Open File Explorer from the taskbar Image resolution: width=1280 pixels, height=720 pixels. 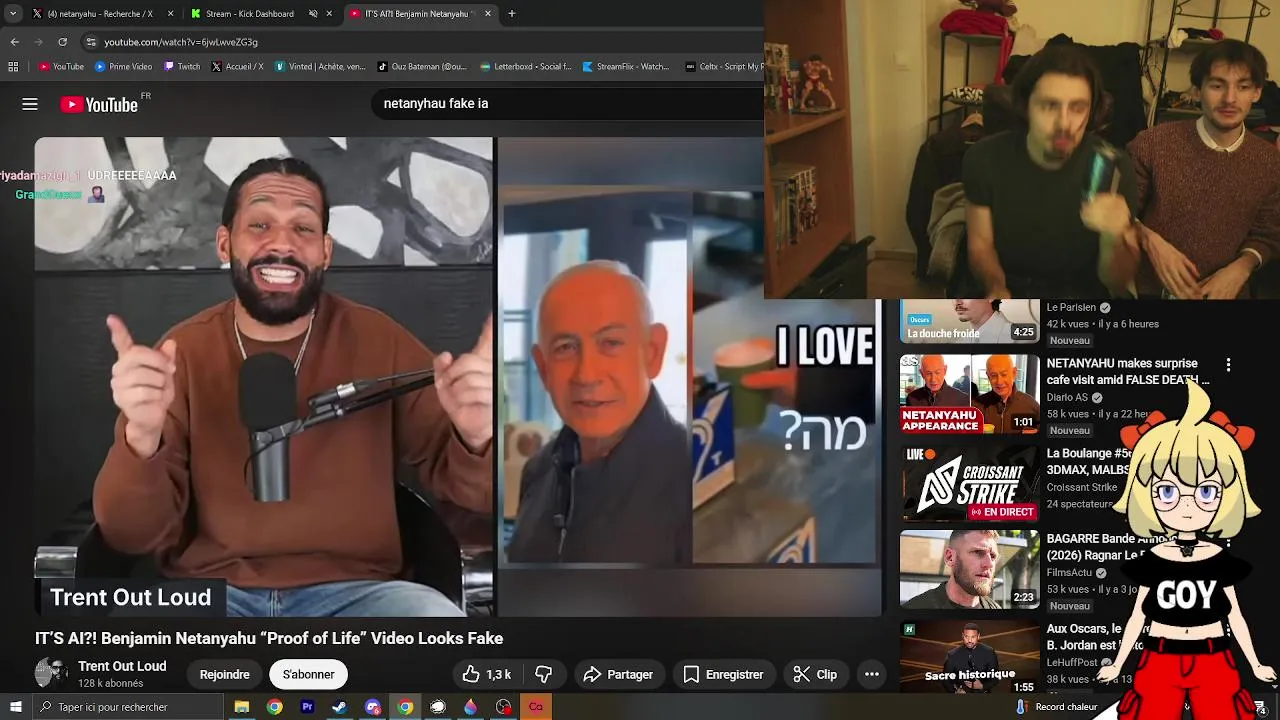(x=242, y=707)
